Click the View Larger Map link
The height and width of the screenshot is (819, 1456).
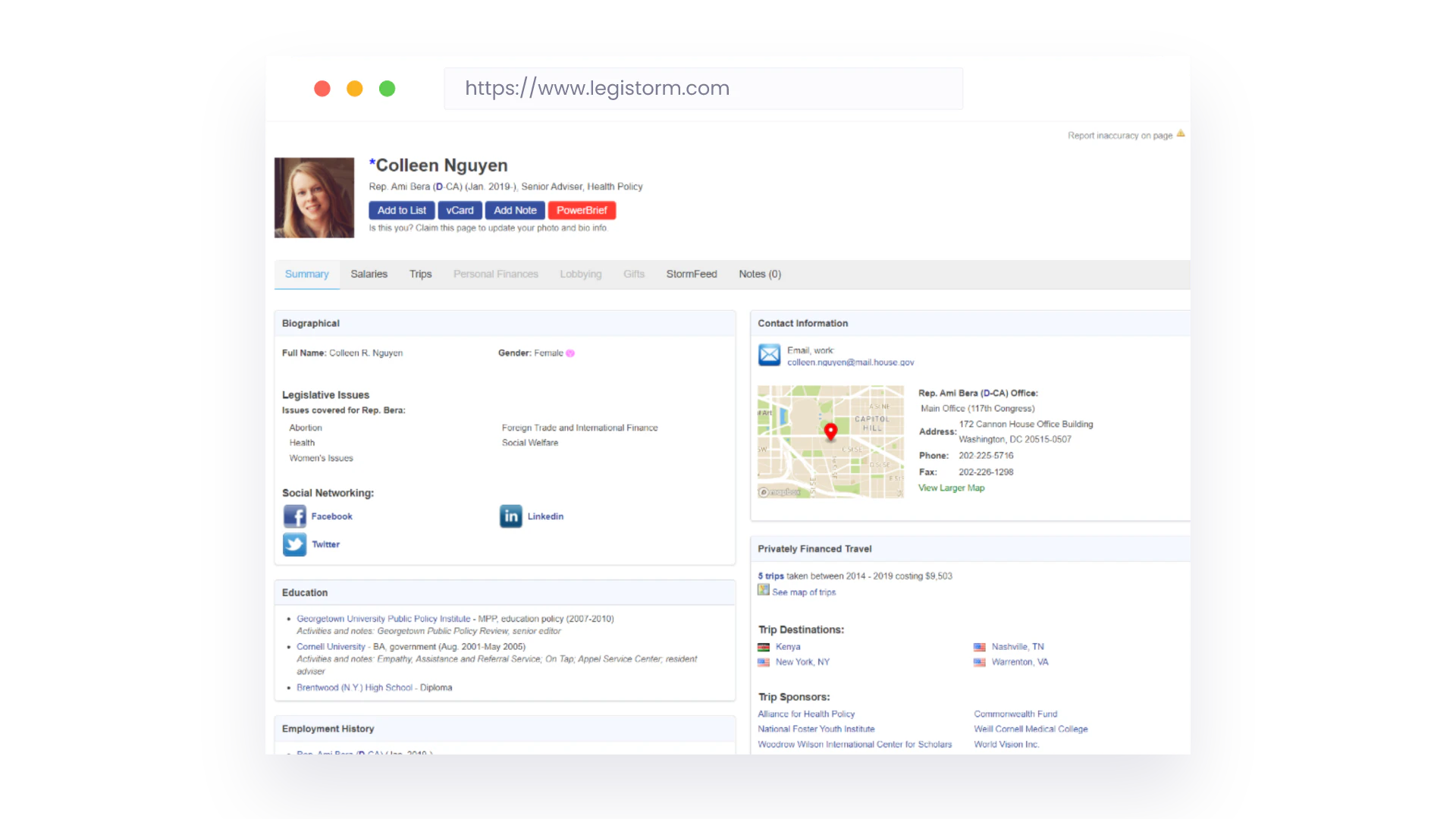951,488
